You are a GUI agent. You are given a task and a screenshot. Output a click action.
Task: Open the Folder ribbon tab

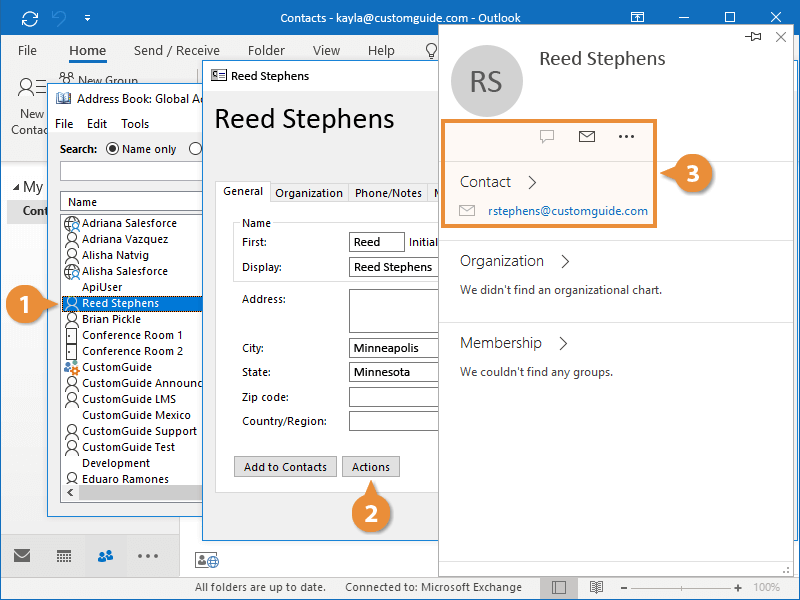tap(266, 51)
